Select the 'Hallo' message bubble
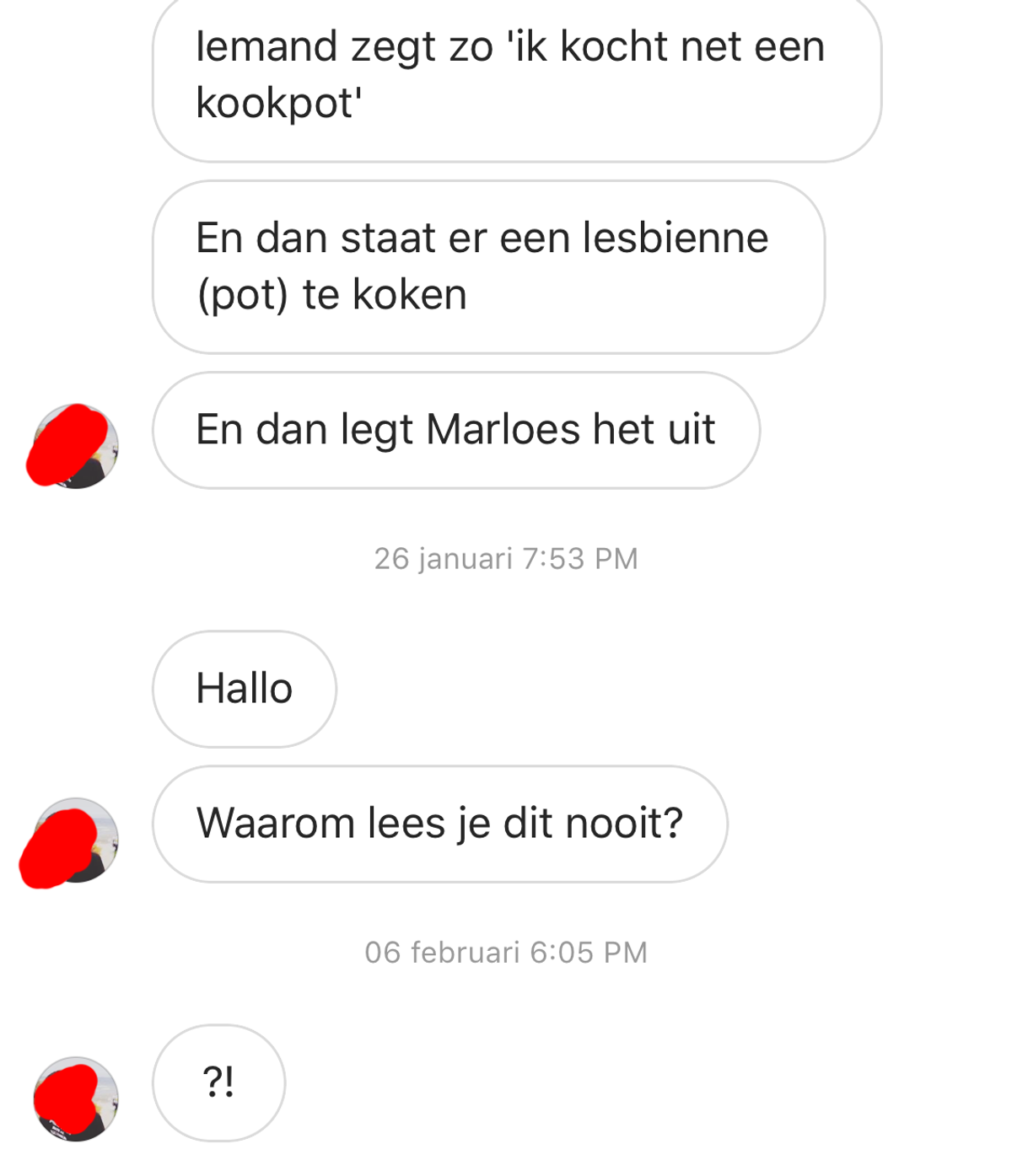 pos(245,689)
